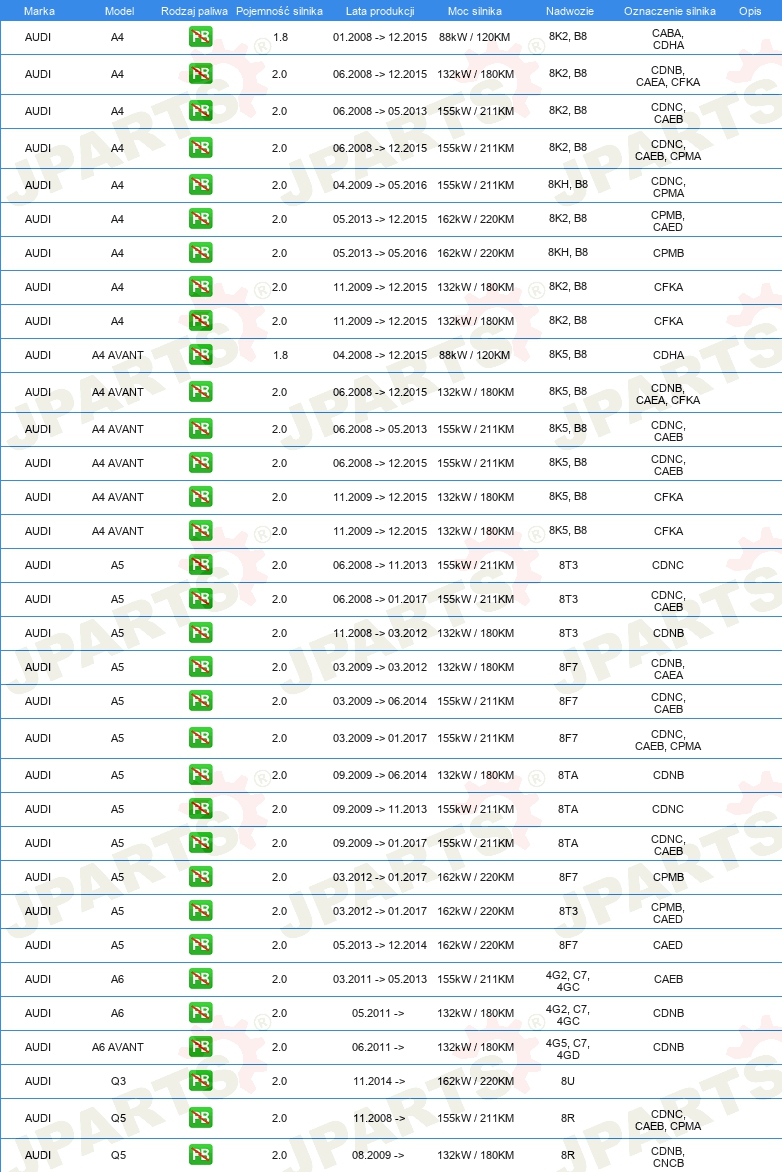Select the date cell 01.2008 -> 12.2015
Screen dimensions: 782x1172
point(380,37)
